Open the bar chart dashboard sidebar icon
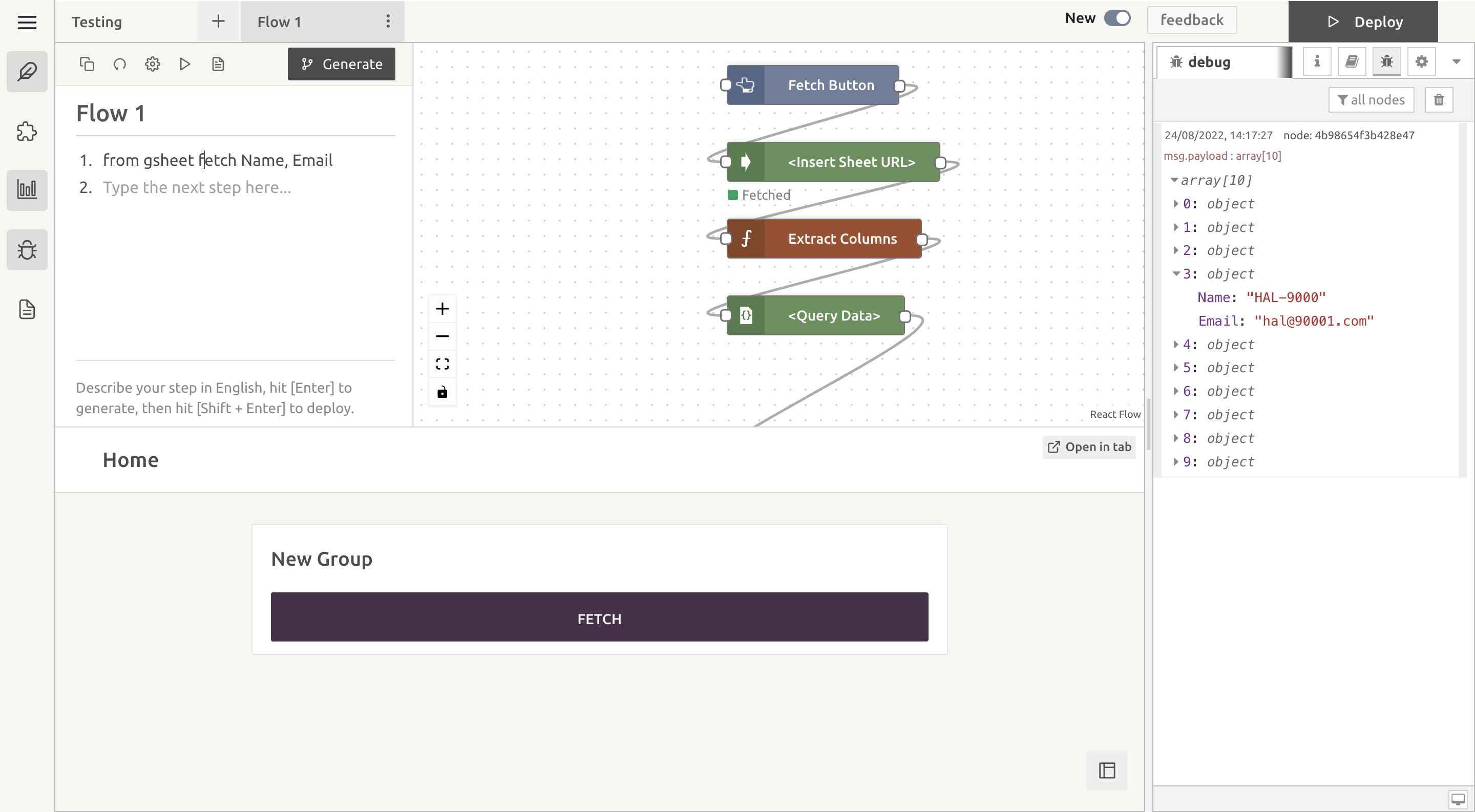 coord(27,189)
